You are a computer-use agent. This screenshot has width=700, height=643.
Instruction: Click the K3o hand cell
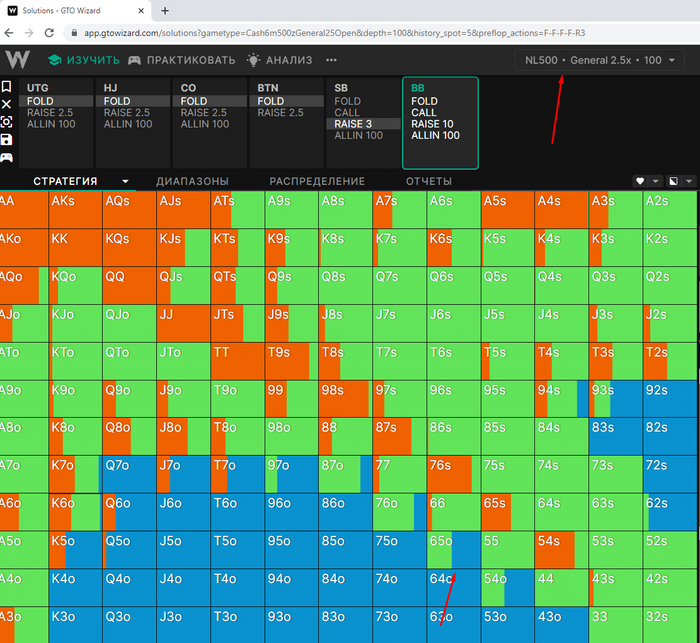tap(76, 625)
